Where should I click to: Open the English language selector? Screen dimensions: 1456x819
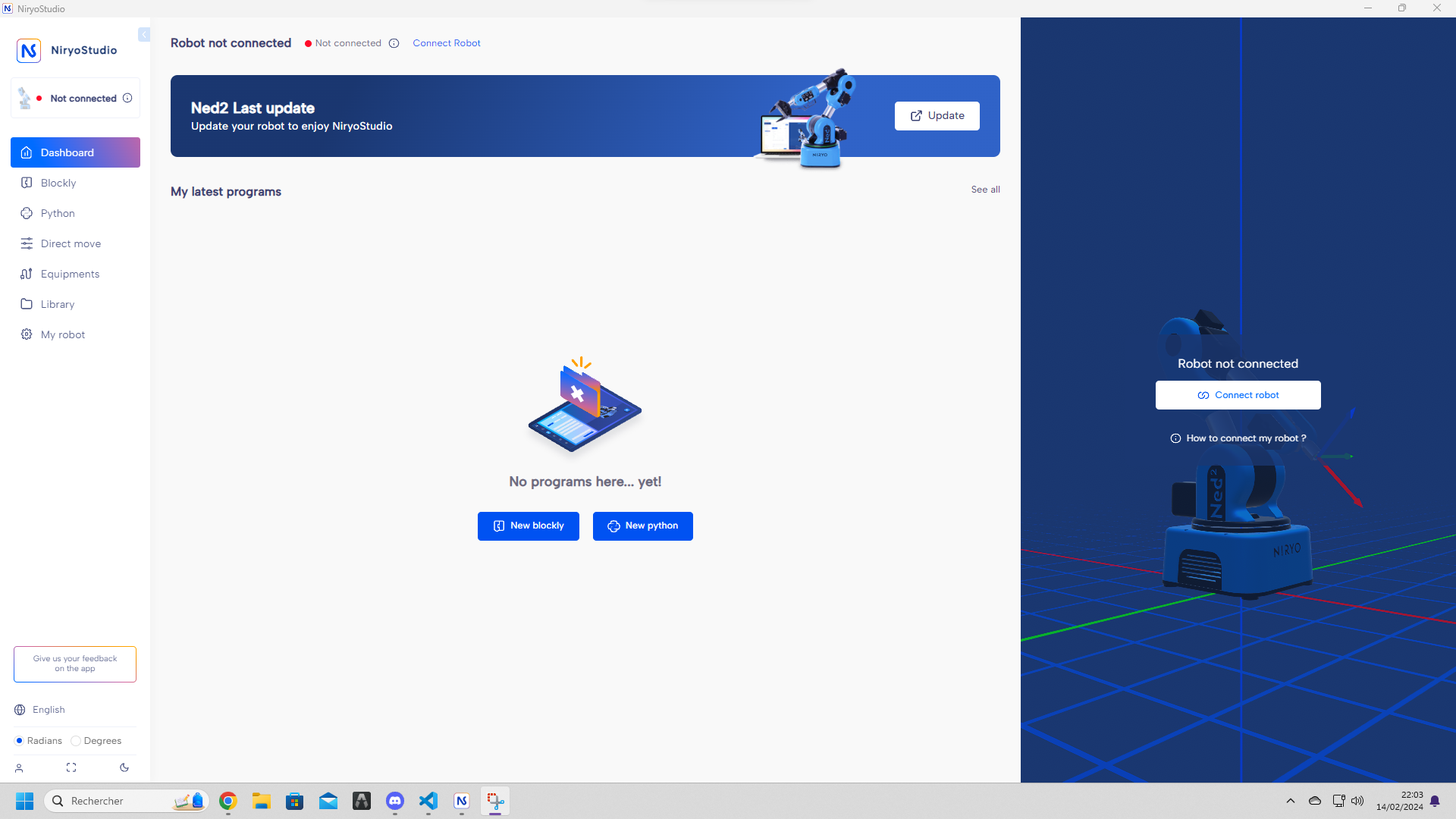click(x=49, y=710)
